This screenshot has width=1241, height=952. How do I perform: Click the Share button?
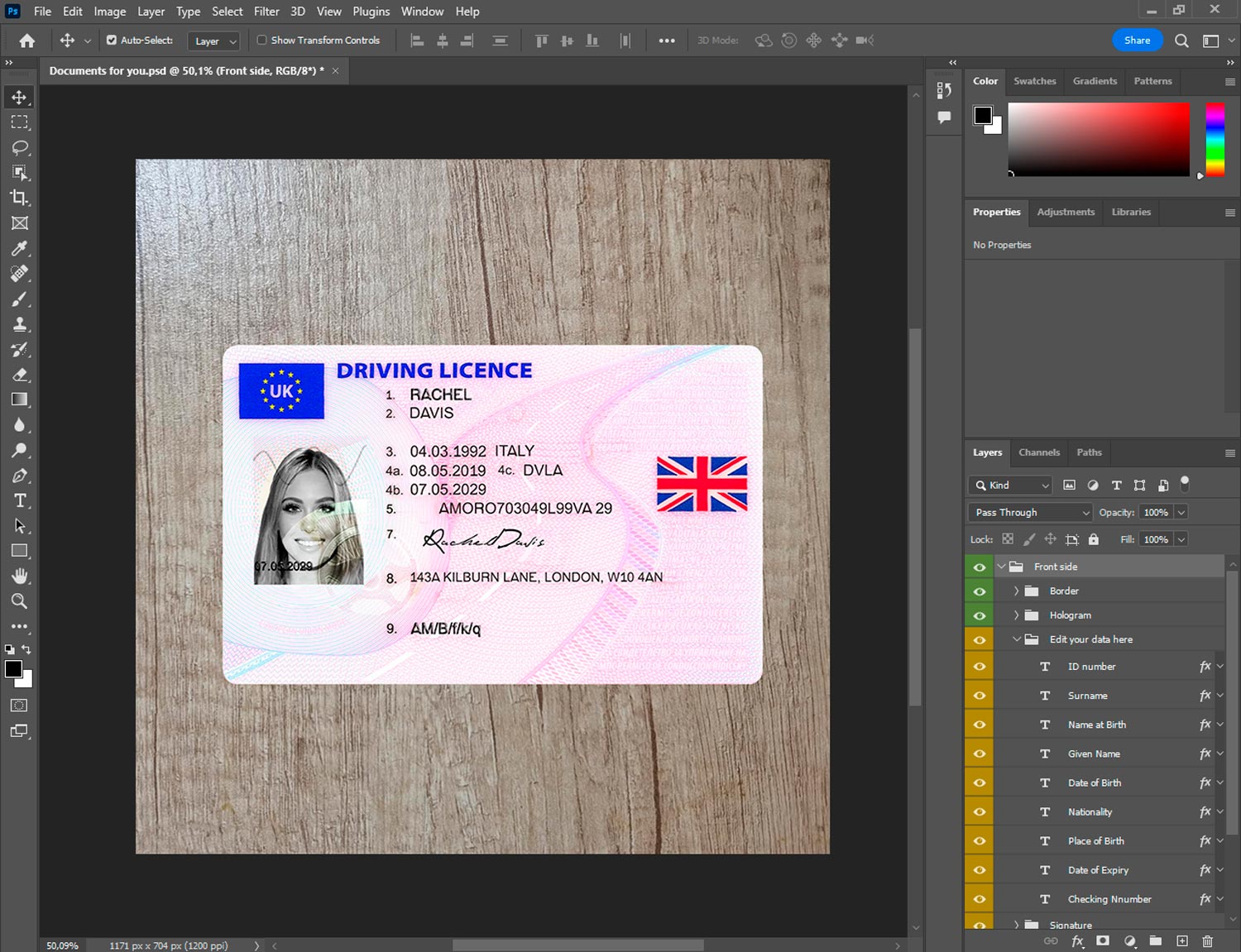coord(1137,41)
